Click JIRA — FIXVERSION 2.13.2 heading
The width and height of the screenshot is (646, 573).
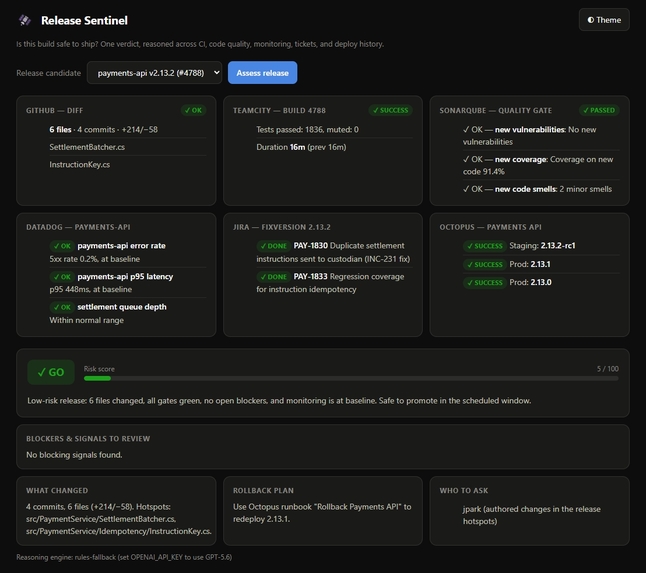[282, 227]
